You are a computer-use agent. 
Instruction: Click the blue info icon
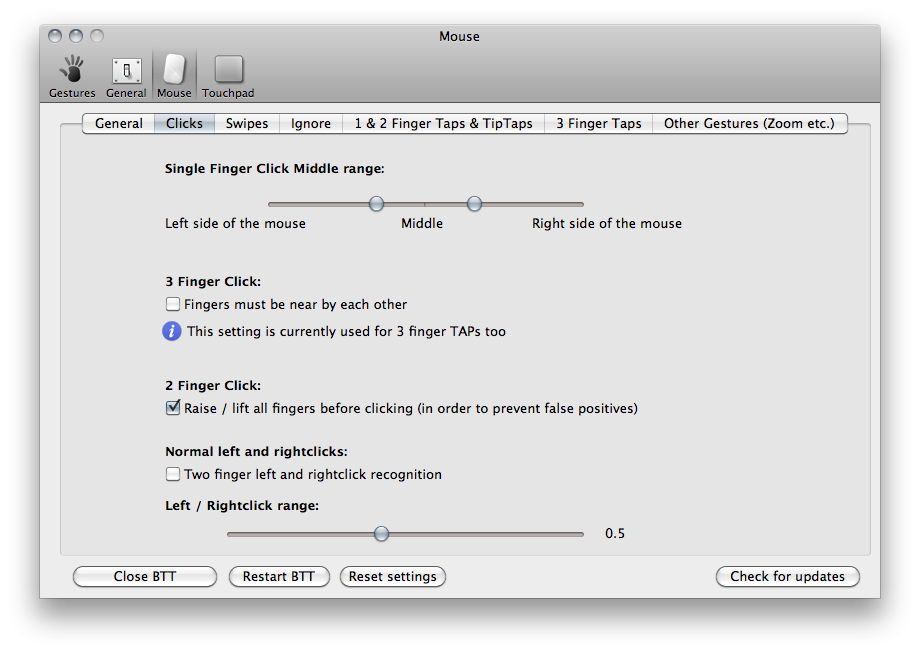click(171, 331)
